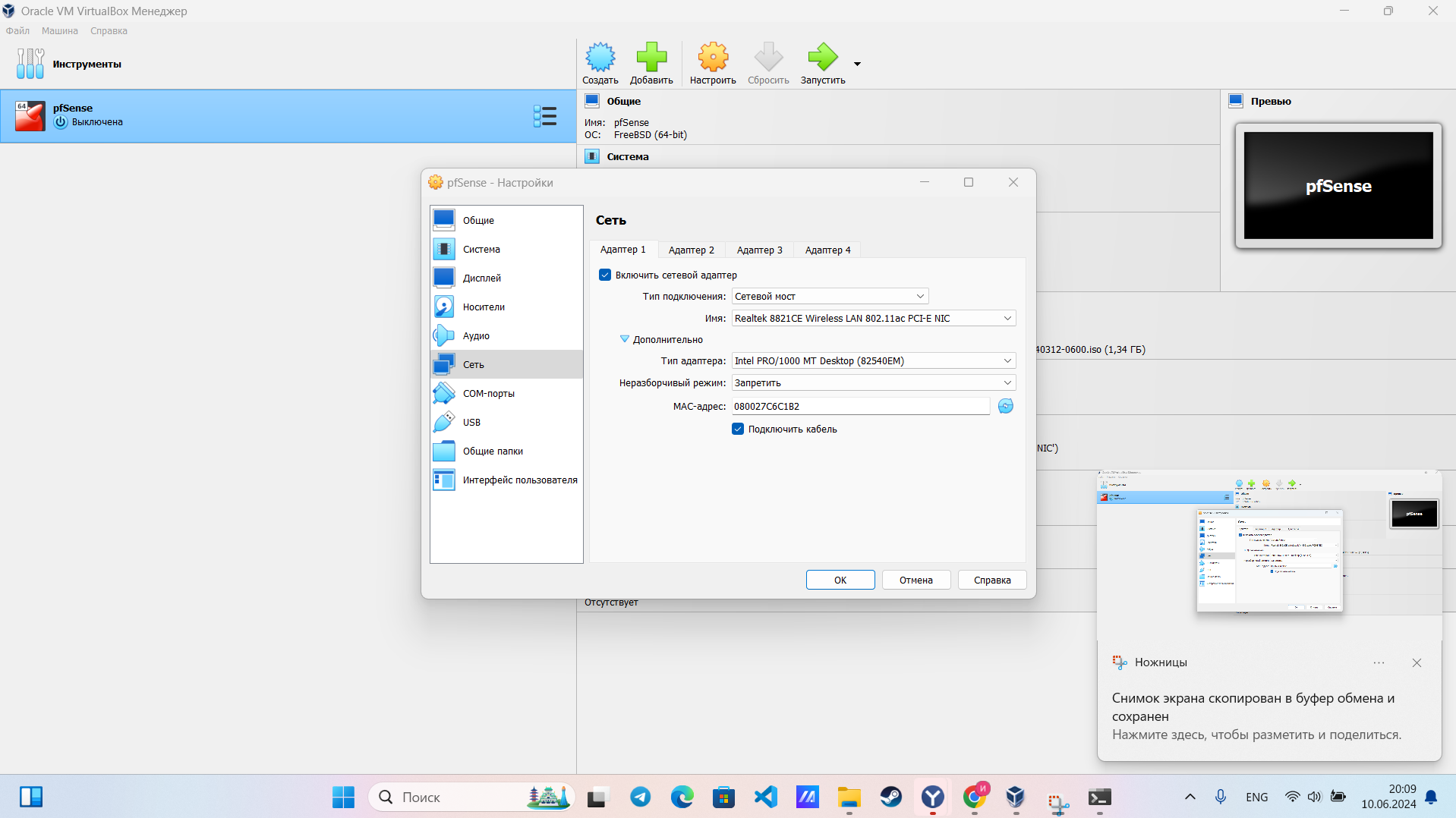1456x818 pixels.
Task: Open USB settings category
Action: tap(506, 422)
